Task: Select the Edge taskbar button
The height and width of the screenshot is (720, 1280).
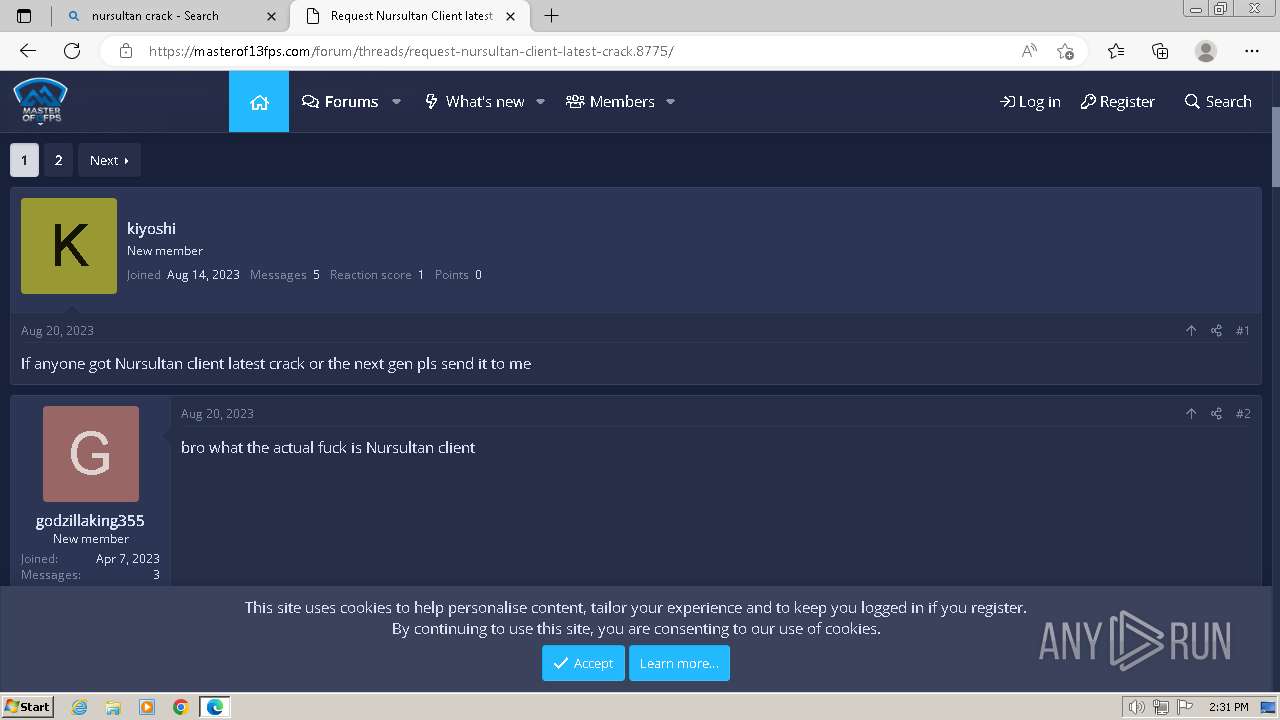Action: click(x=214, y=707)
